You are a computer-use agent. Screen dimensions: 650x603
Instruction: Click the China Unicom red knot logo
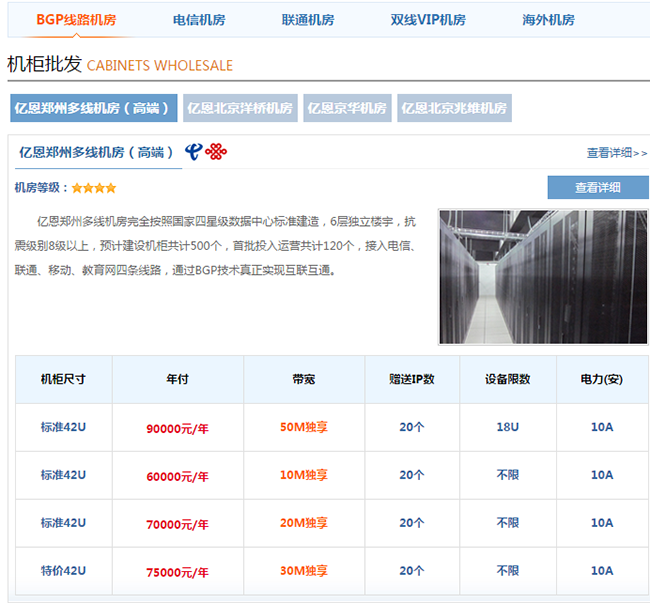(216, 152)
